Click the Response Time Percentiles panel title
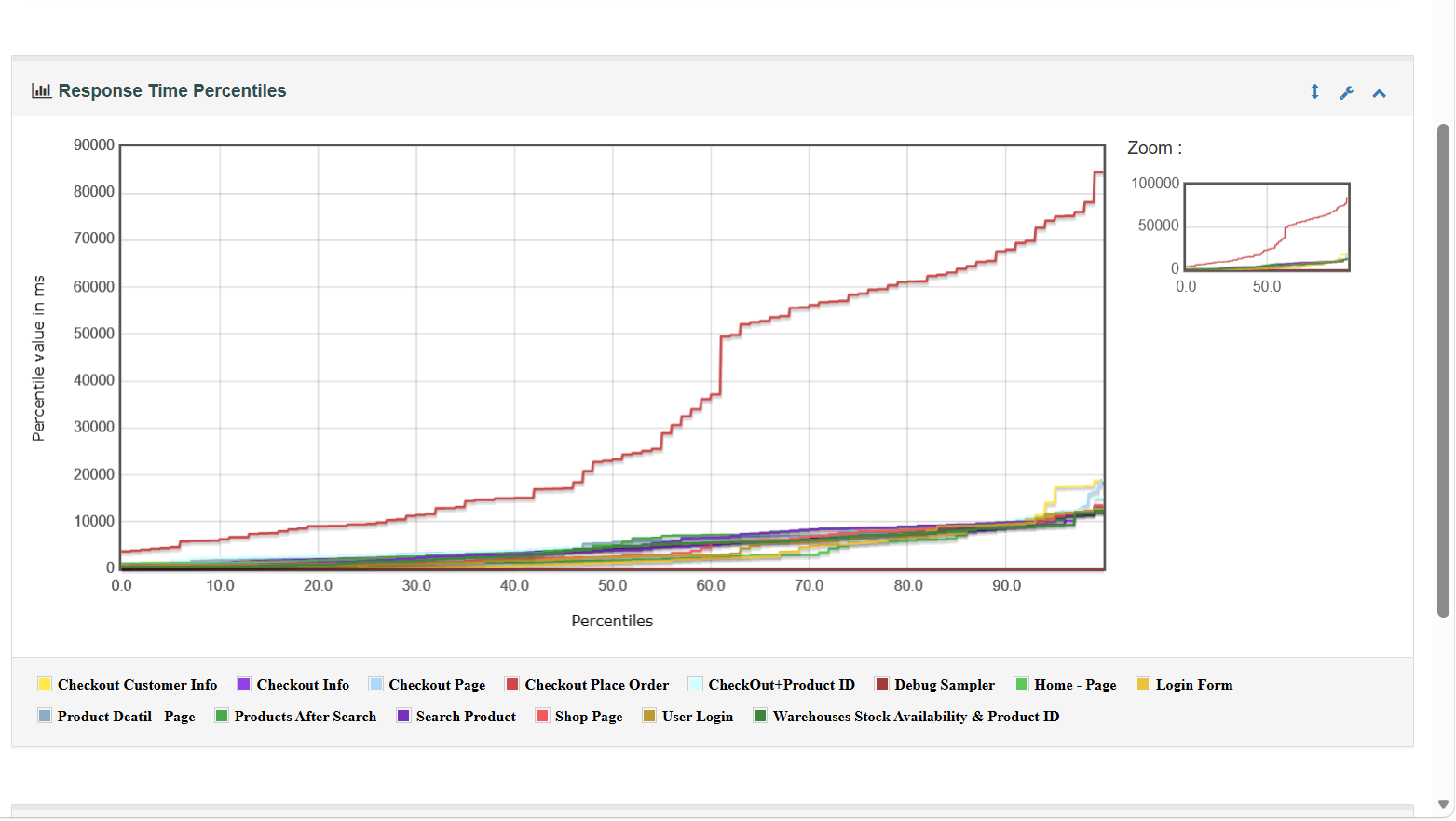The image size is (1456, 821). click(172, 90)
